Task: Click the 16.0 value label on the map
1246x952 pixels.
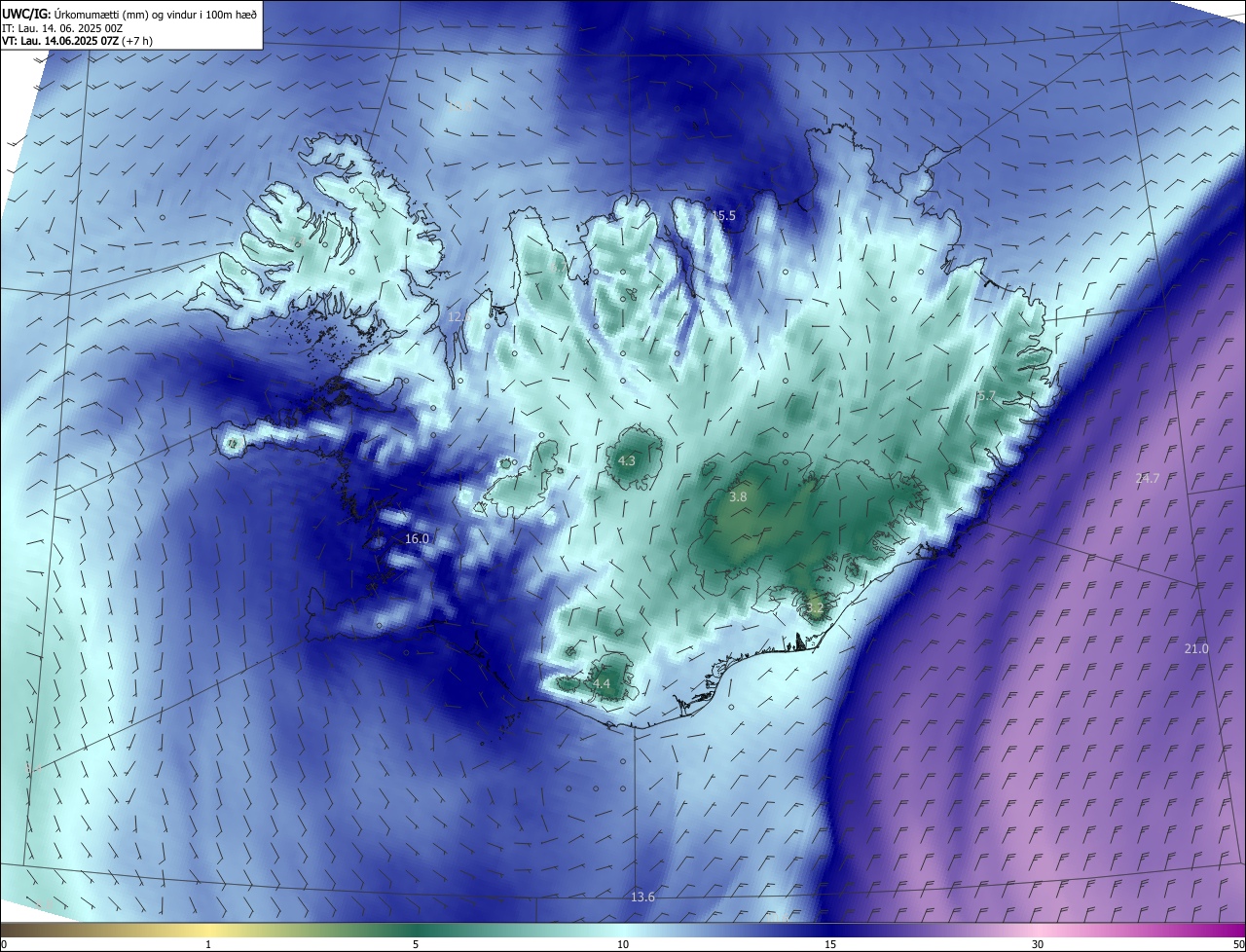Action: point(417,538)
